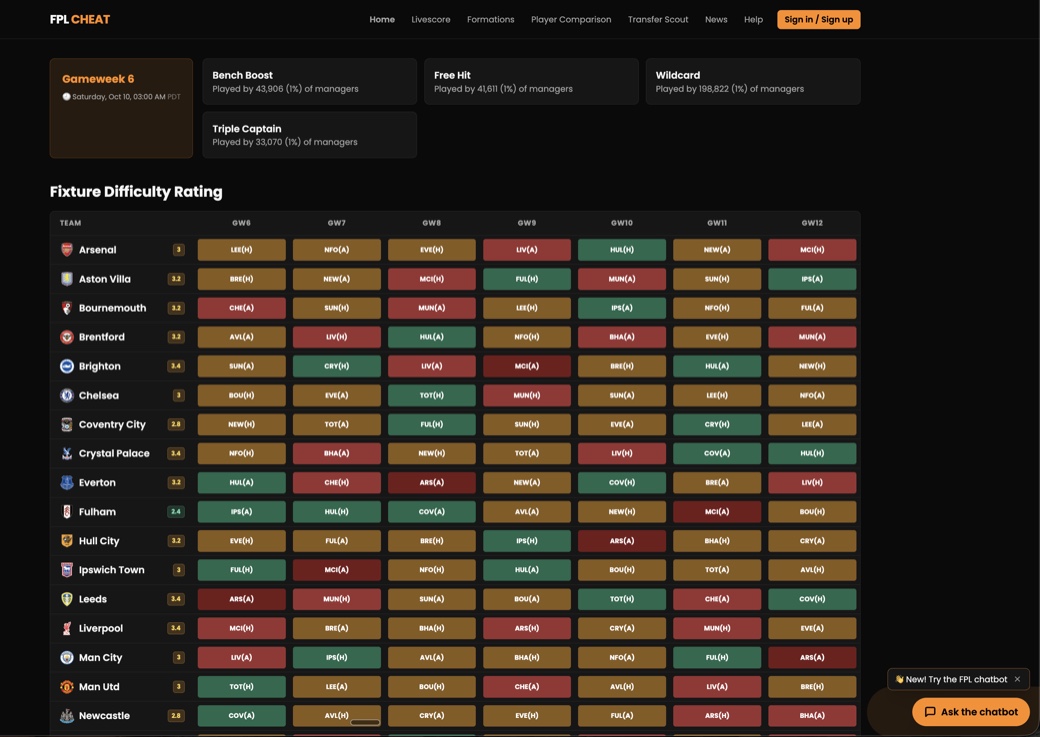Image resolution: width=1040 pixels, height=737 pixels.
Task: Click Brentford's GW8 HUL(A) fixture cell
Action: click(432, 337)
